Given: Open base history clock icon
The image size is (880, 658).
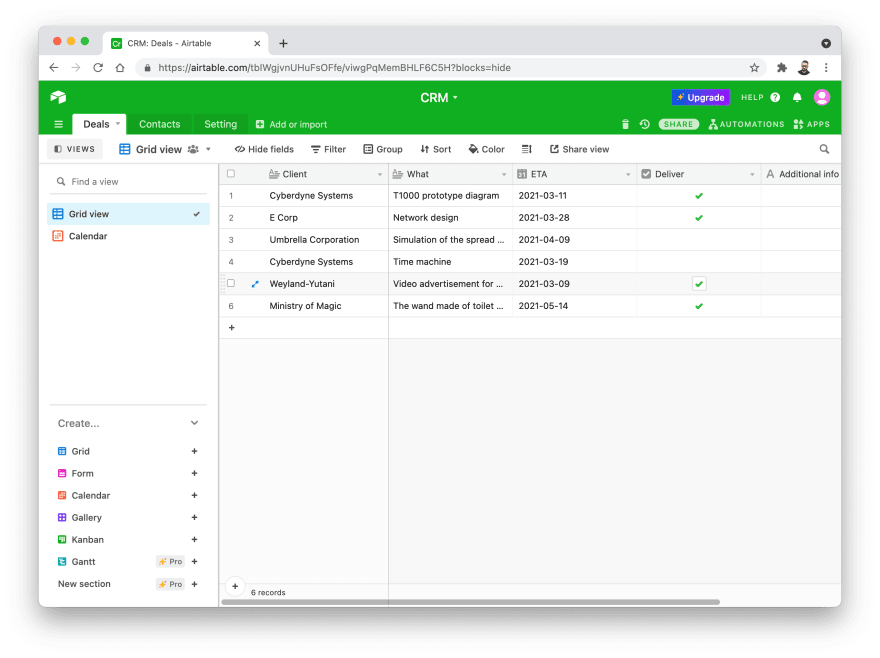Looking at the screenshot, I should click(x=644, y=124).
